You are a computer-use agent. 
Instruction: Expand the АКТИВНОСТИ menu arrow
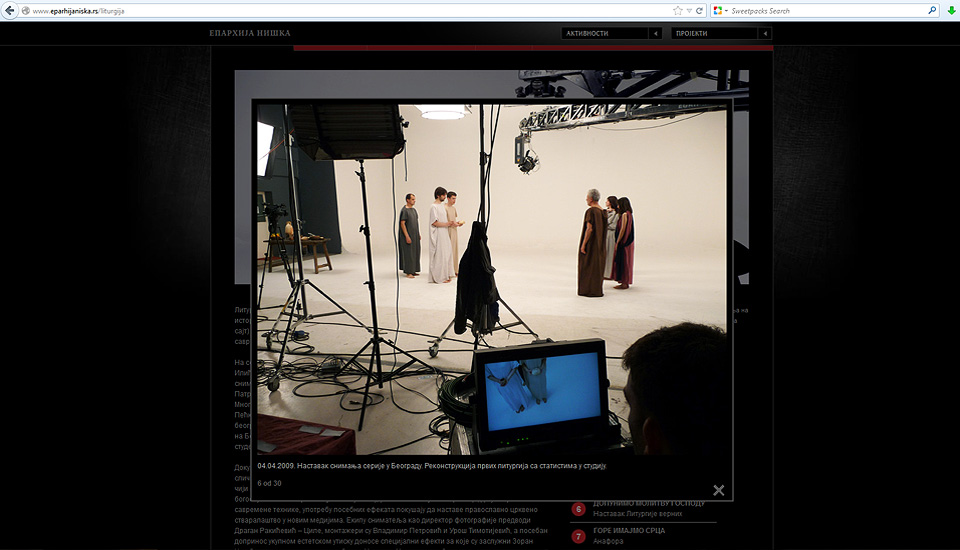point(656,33)
